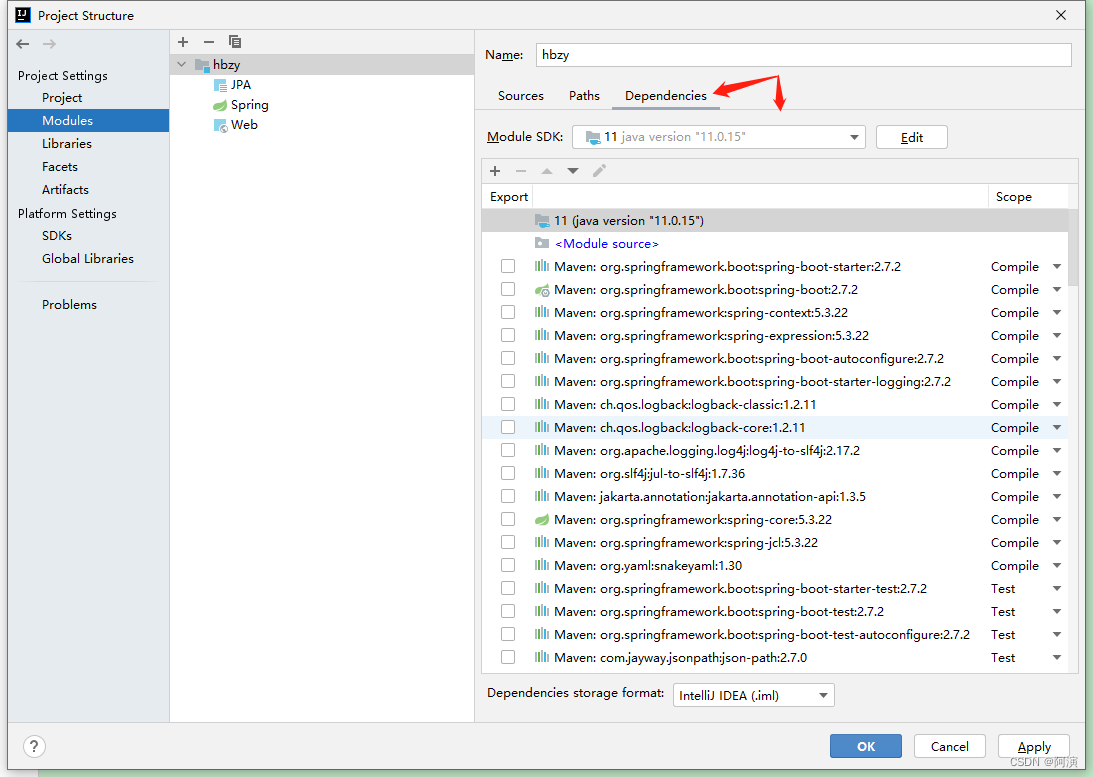Click the JDK icon in the 11 java version row
Screen dimensions: 1093x777
pos(542,221)
